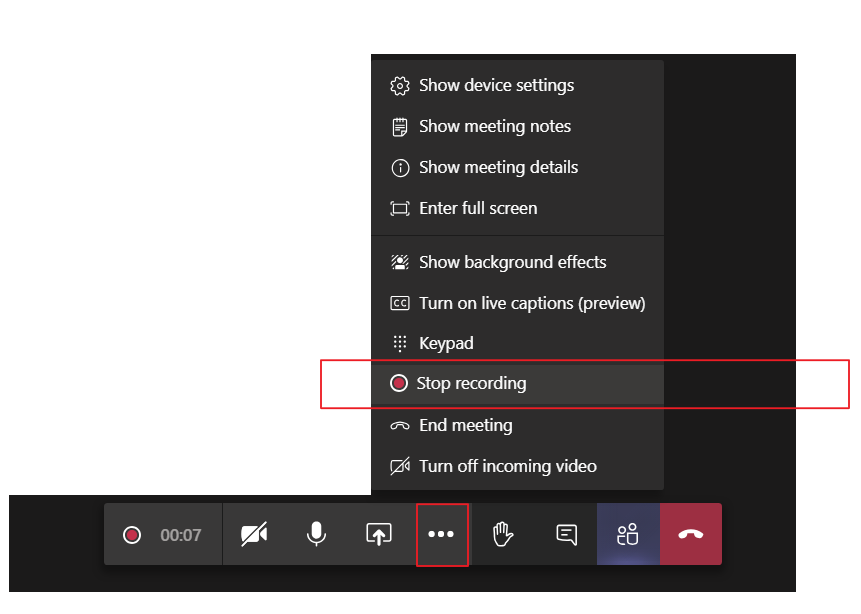
Task: Click the background effects person icon
Action: (x=400, y=263)
